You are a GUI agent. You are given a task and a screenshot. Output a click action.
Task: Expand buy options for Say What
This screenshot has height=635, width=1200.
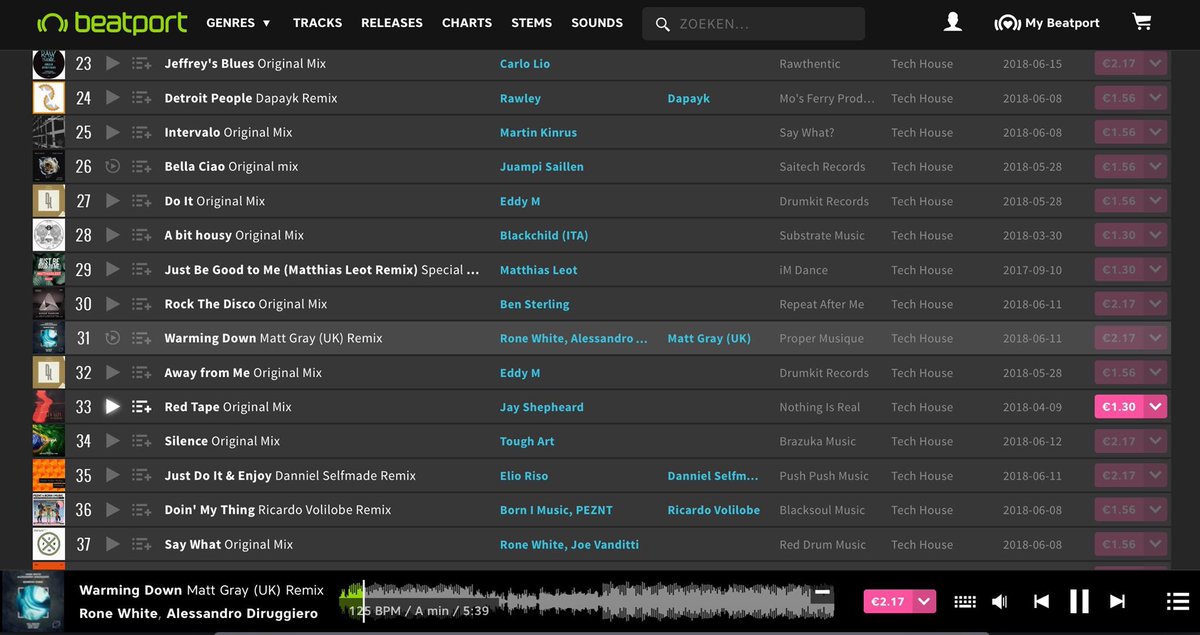click(x=1156, y=544)
